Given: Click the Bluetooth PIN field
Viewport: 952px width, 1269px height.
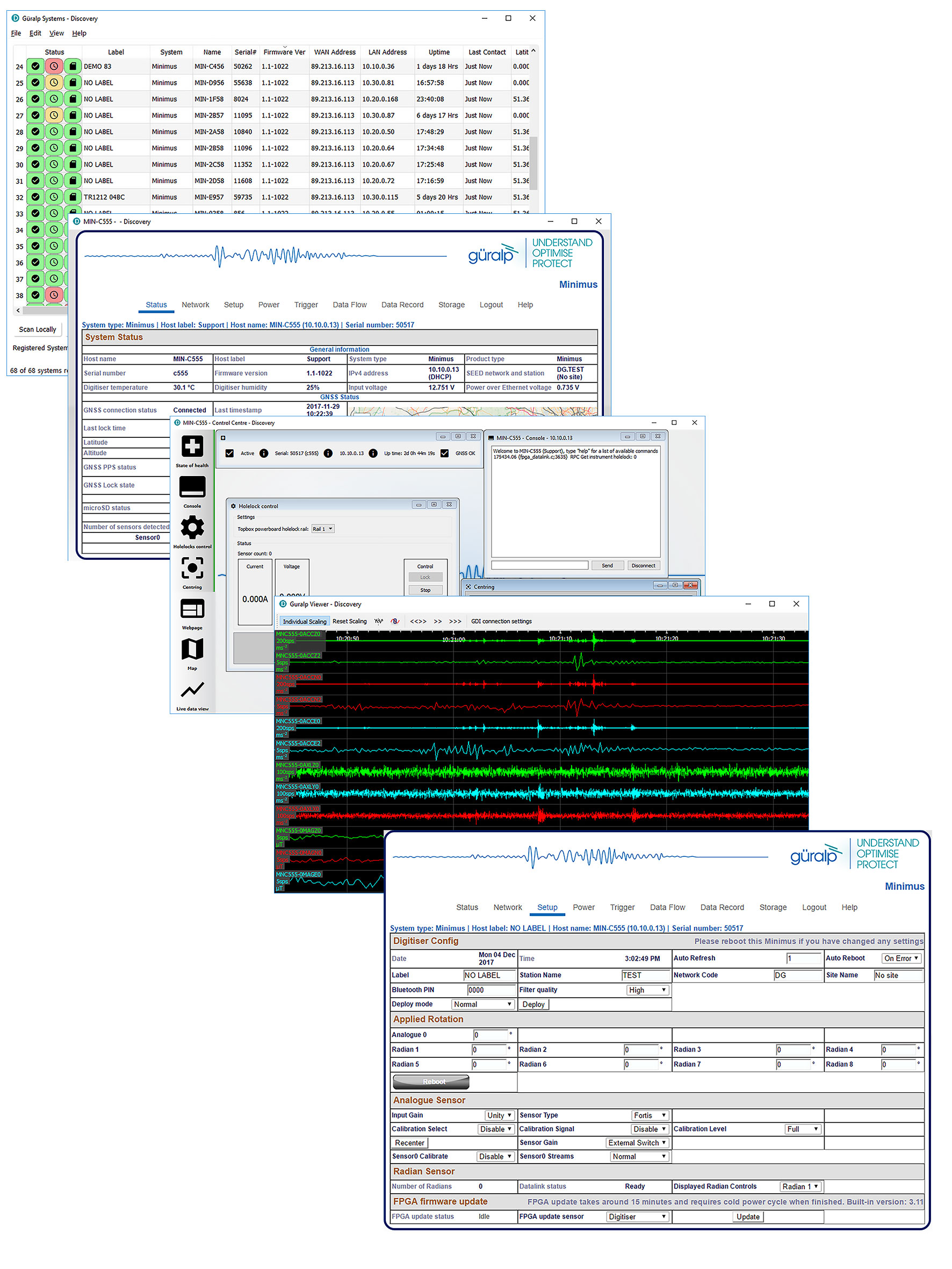Looking at the screenshot, I should coord(491,990).
